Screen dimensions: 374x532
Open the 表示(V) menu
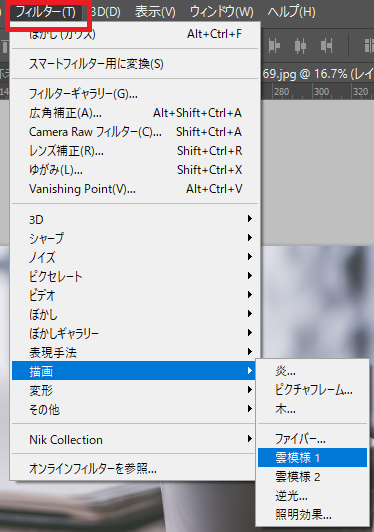155,12
